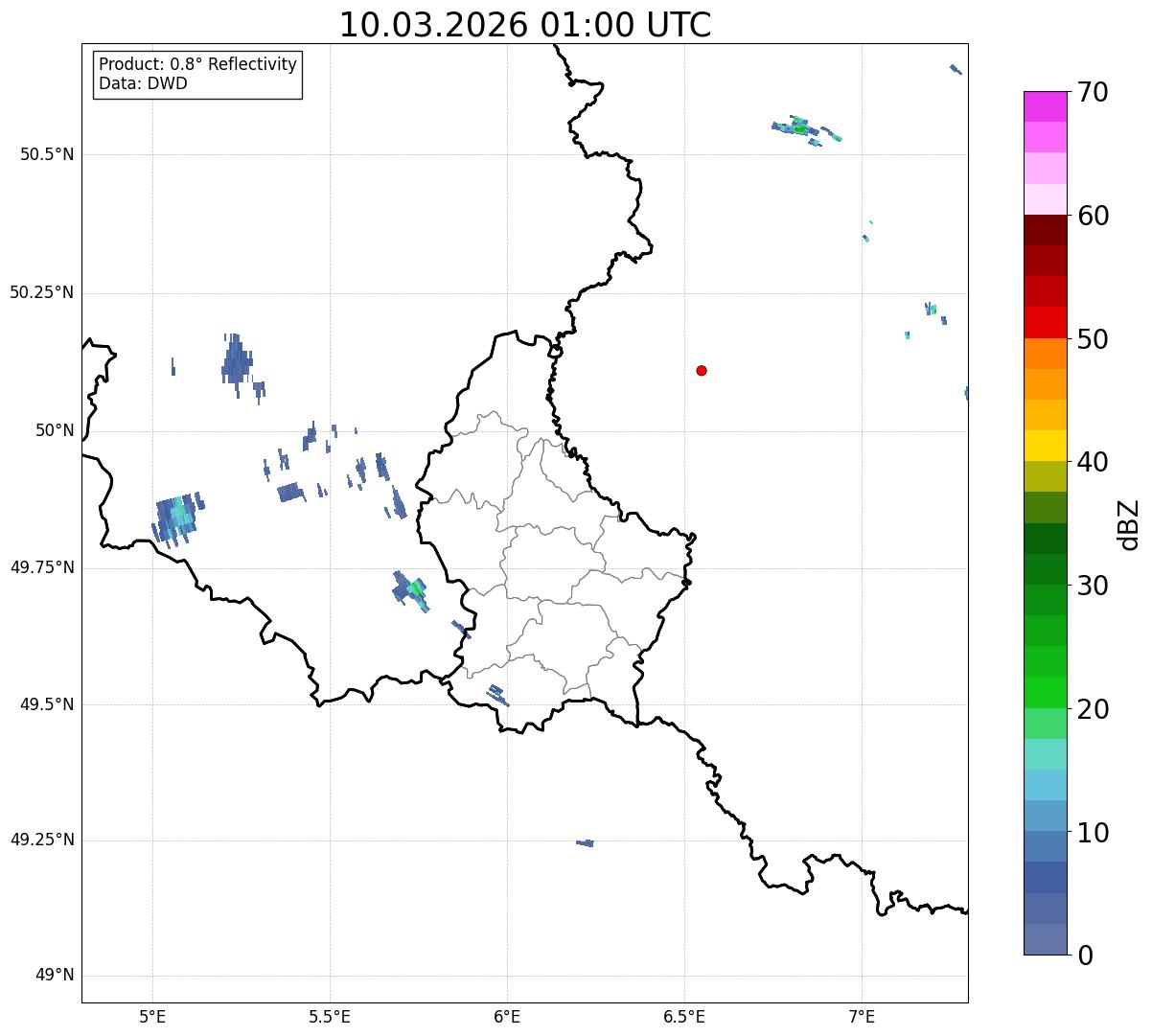1152x1036 pixels.
Task: Click the red station marker dot
Action: (x=702, y=370)
